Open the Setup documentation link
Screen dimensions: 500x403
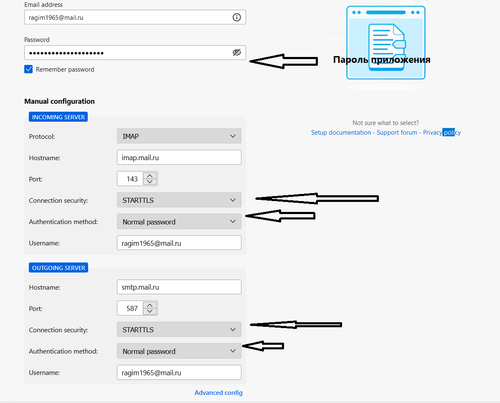341,132
